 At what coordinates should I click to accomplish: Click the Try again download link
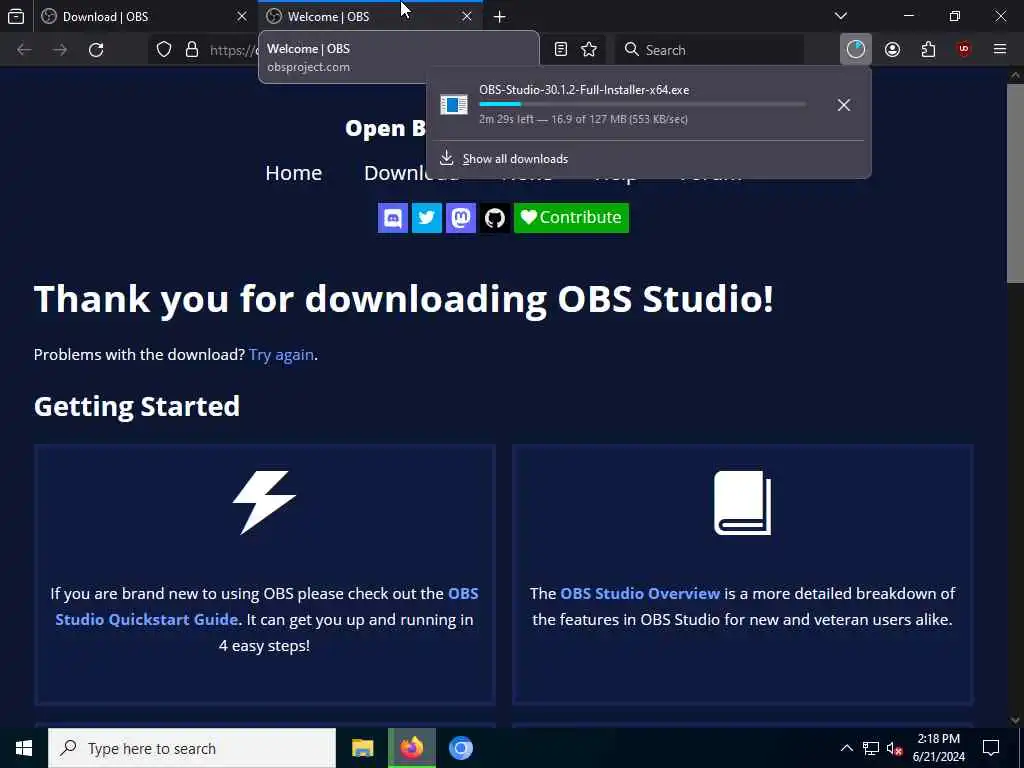[x=281, y=355]
